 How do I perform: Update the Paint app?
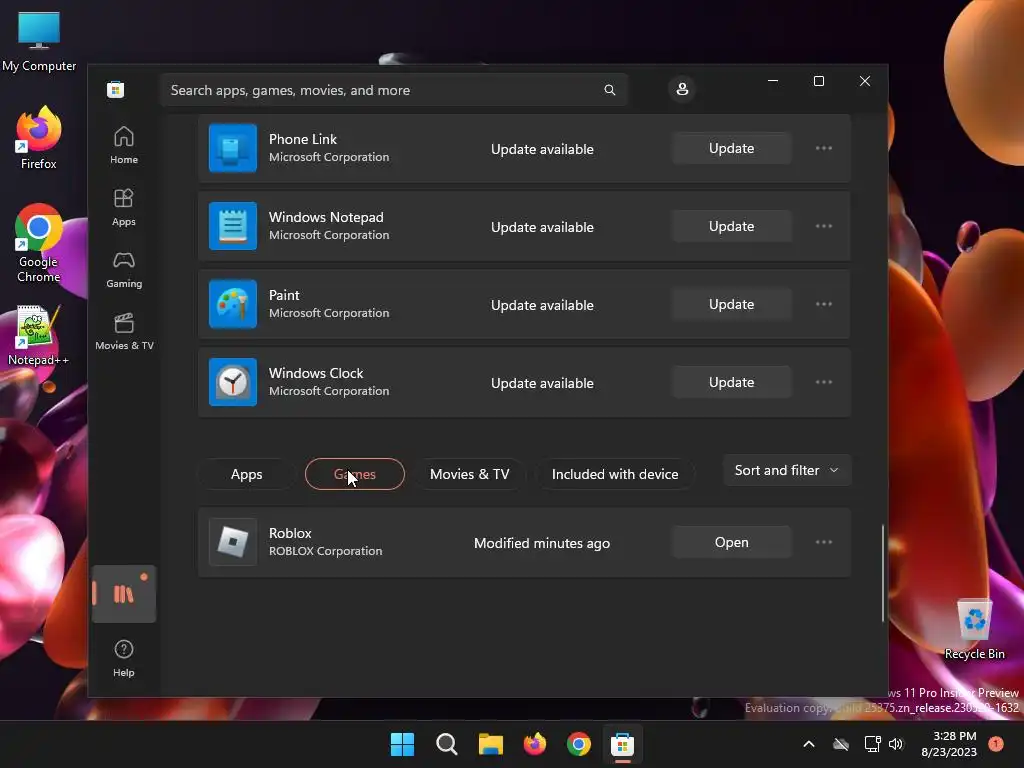[731, 304]
